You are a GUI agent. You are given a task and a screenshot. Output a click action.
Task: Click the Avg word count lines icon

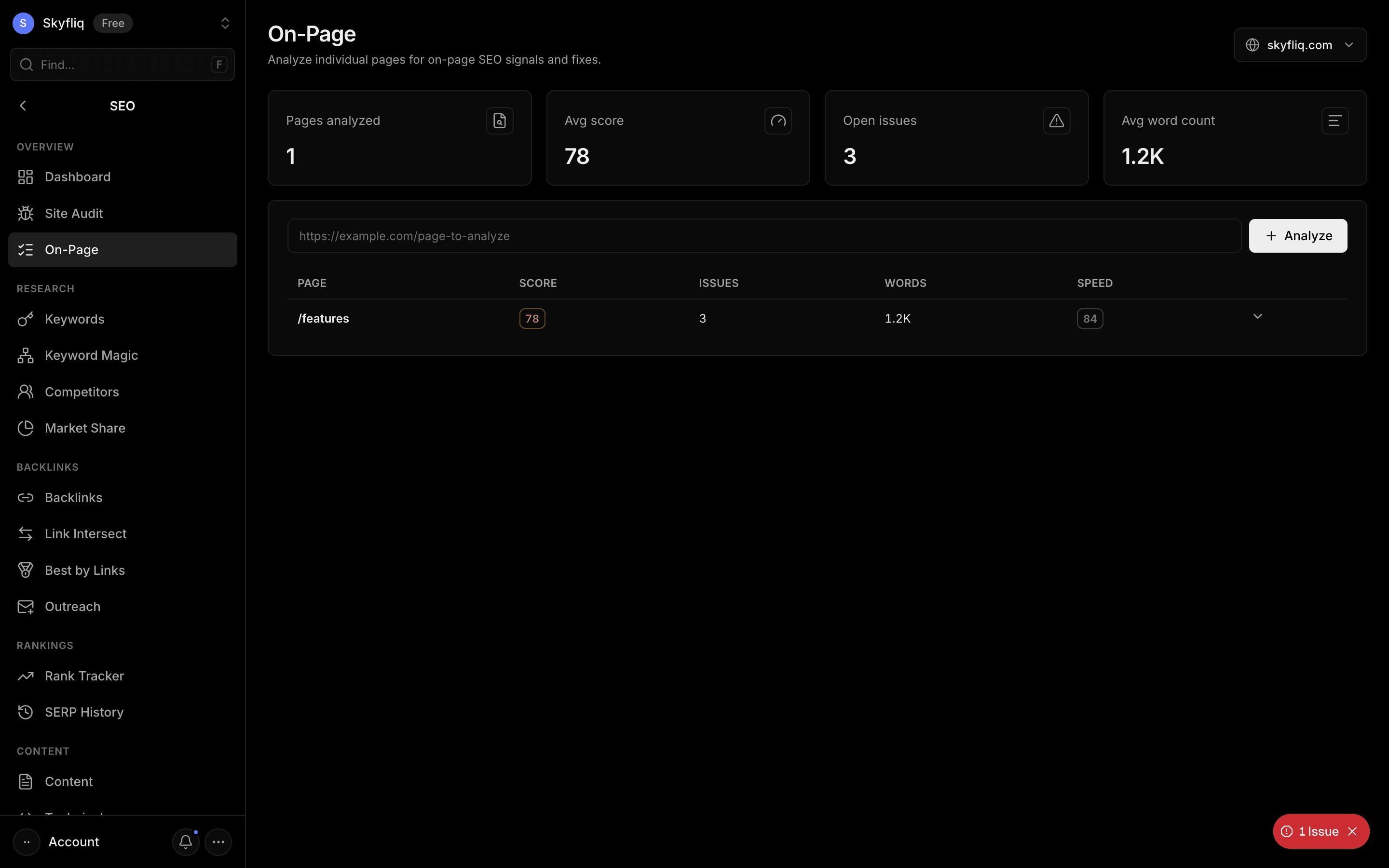pyautogui.click(x=1335, y=121)
